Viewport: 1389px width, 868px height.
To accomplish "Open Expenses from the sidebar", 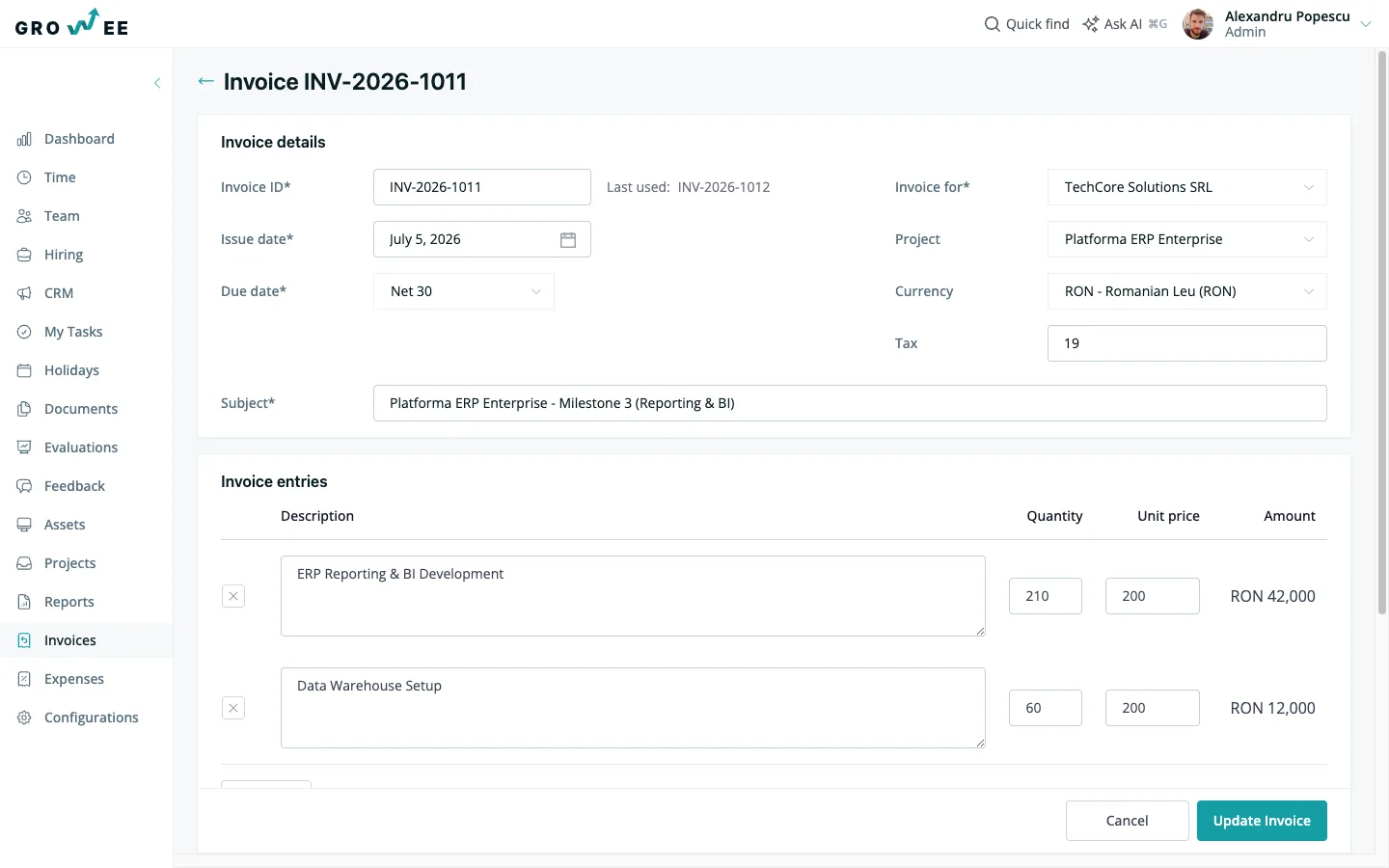I will coord(87,679).
